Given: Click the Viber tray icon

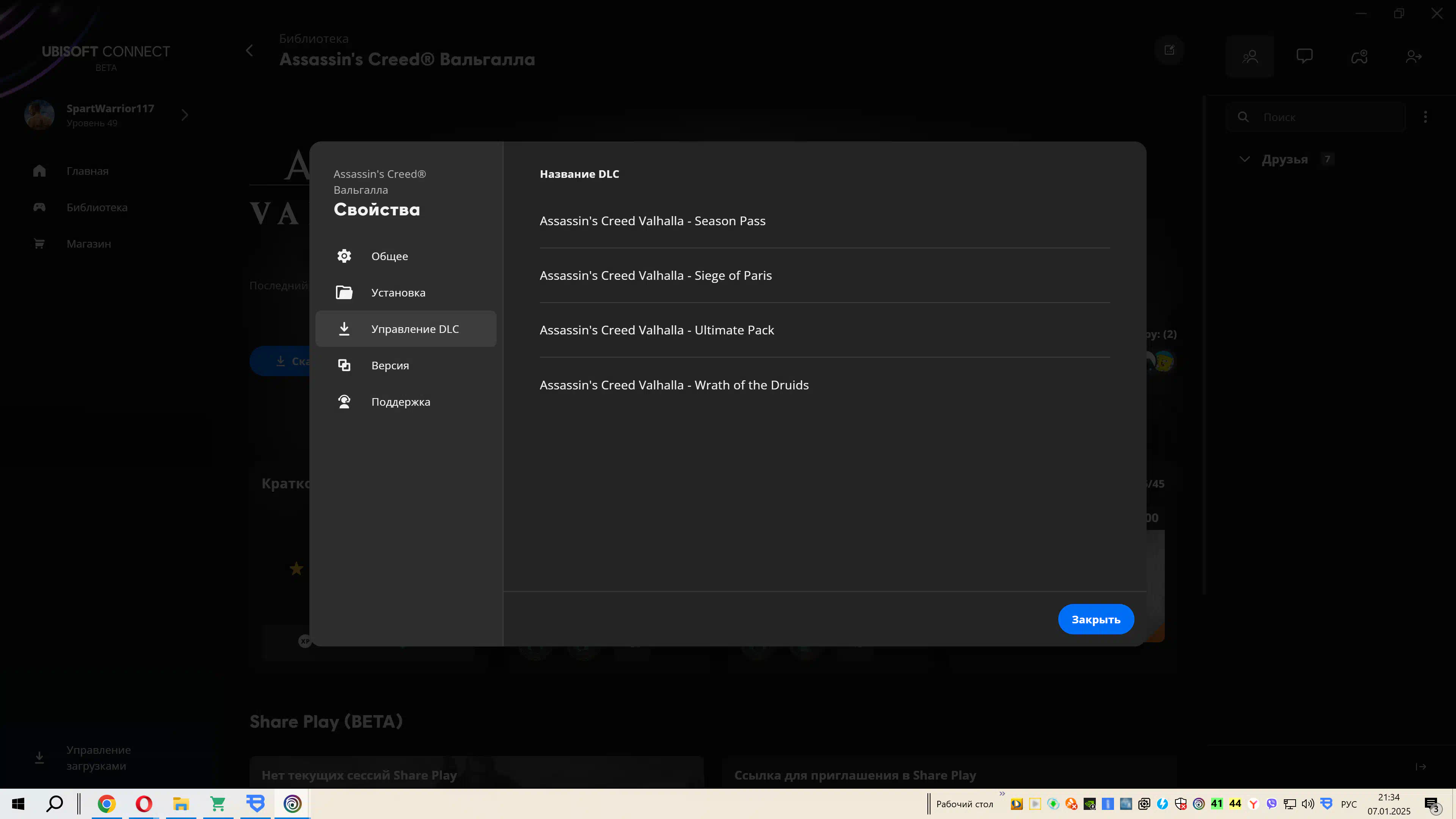Looking at the screenshot, I should click(x=1272, y=804).
